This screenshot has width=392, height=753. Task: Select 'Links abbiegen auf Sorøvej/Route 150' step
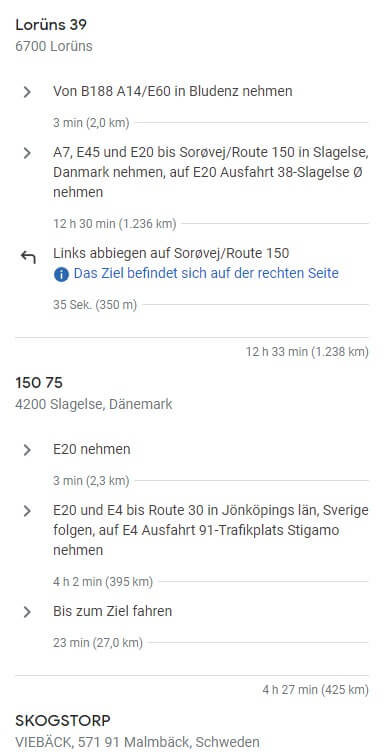point(171,253)
